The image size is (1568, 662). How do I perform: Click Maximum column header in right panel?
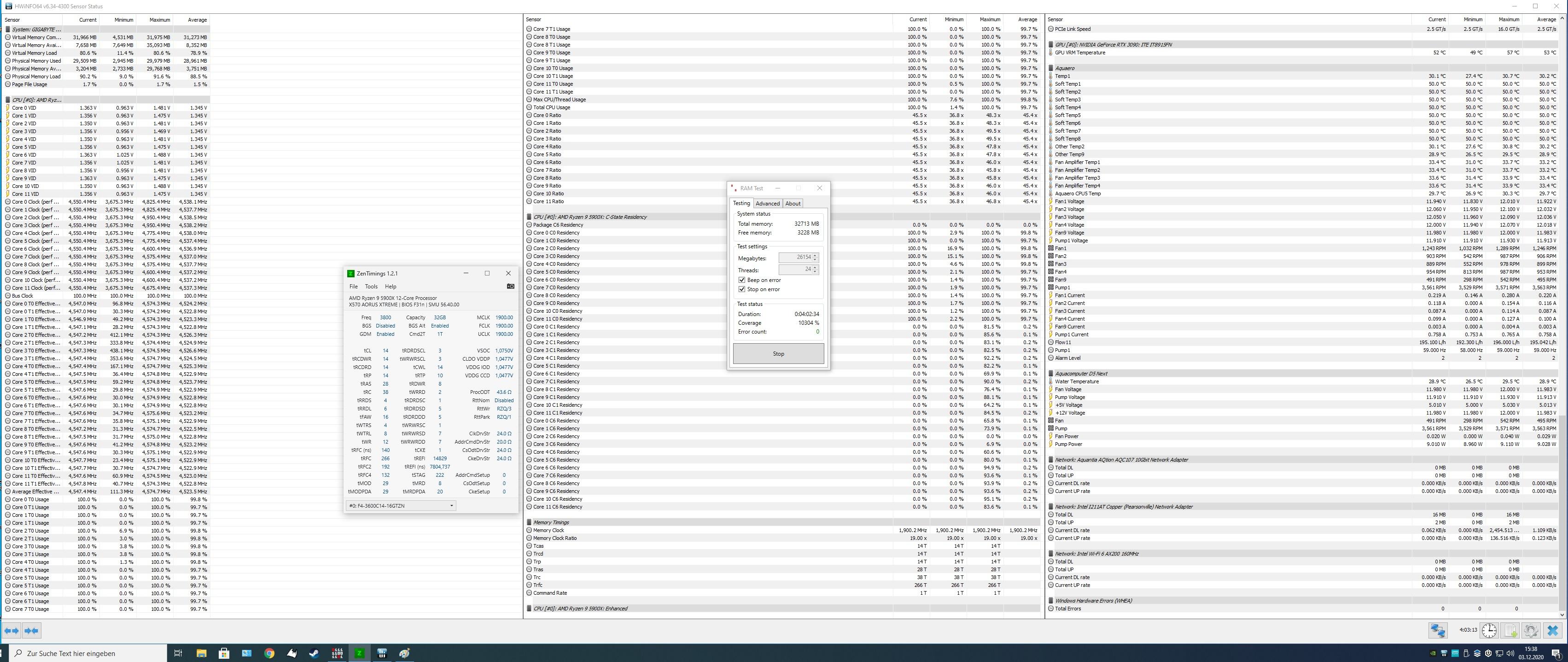click(x=1504, y=20)
